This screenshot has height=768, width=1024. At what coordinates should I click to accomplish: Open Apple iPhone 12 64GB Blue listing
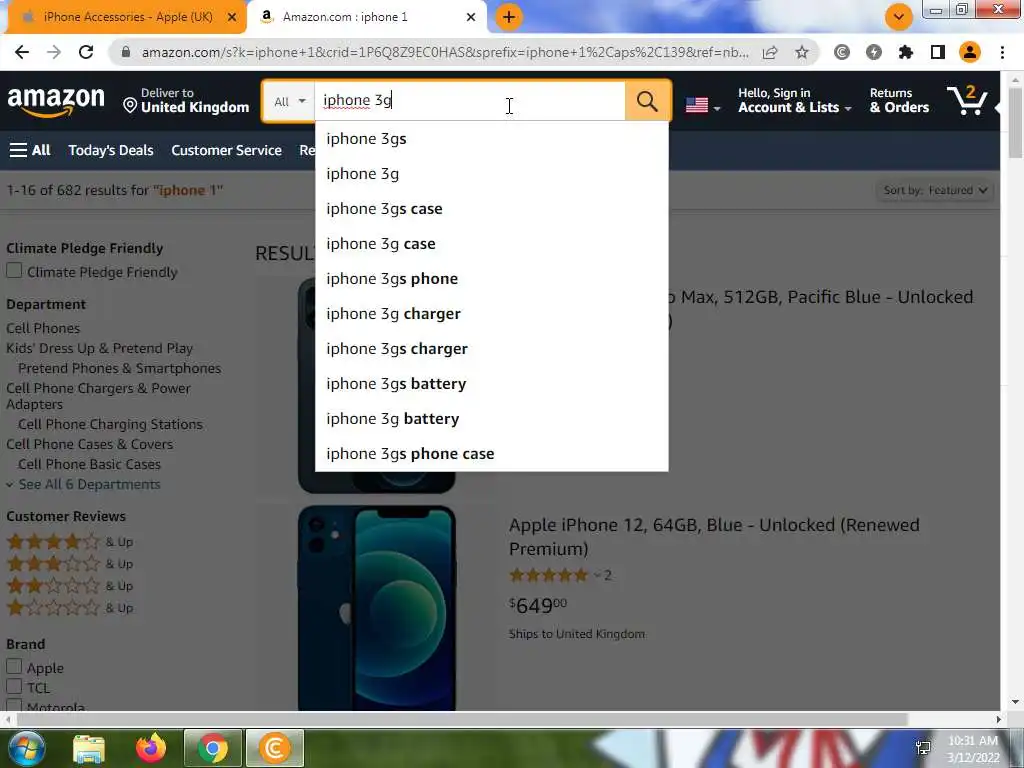pyautogui.click(x=714, y=537)
